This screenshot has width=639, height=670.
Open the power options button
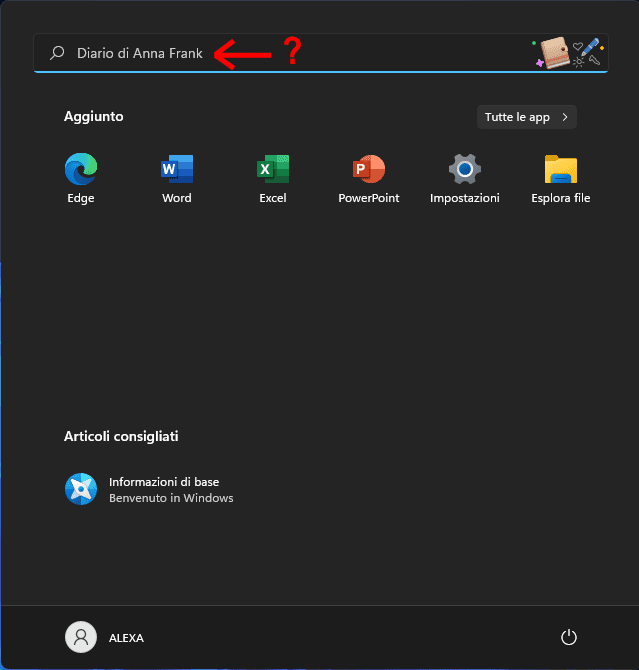(568, 637)
